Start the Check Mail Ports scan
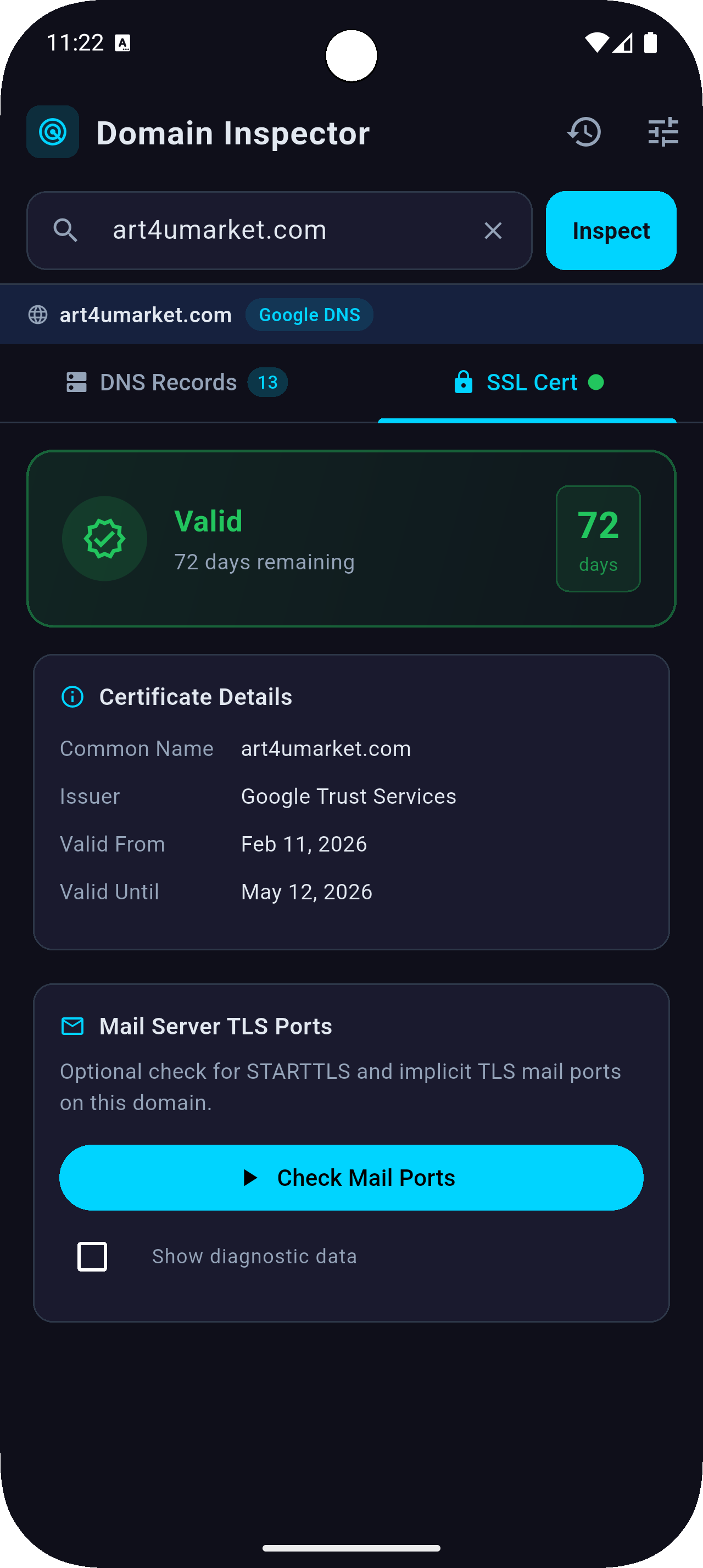Viewport: 703px width, 1568px height. [351, 1177]
